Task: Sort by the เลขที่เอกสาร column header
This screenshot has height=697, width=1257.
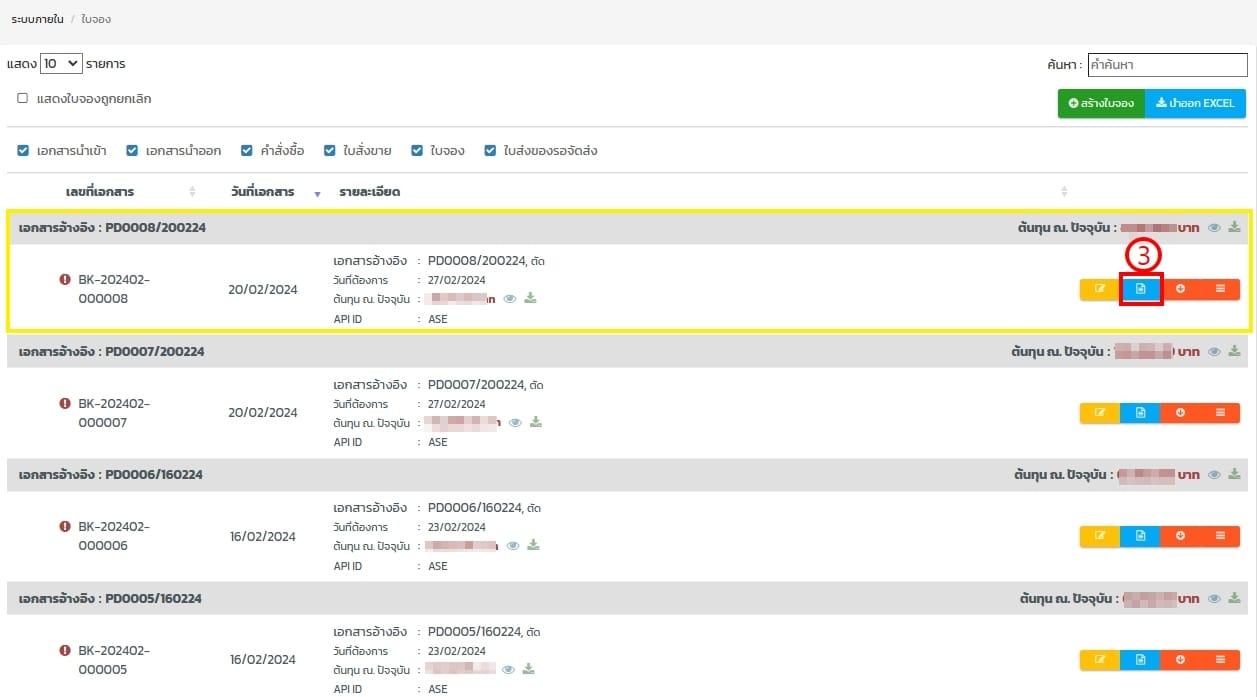Action: (100, 192)
